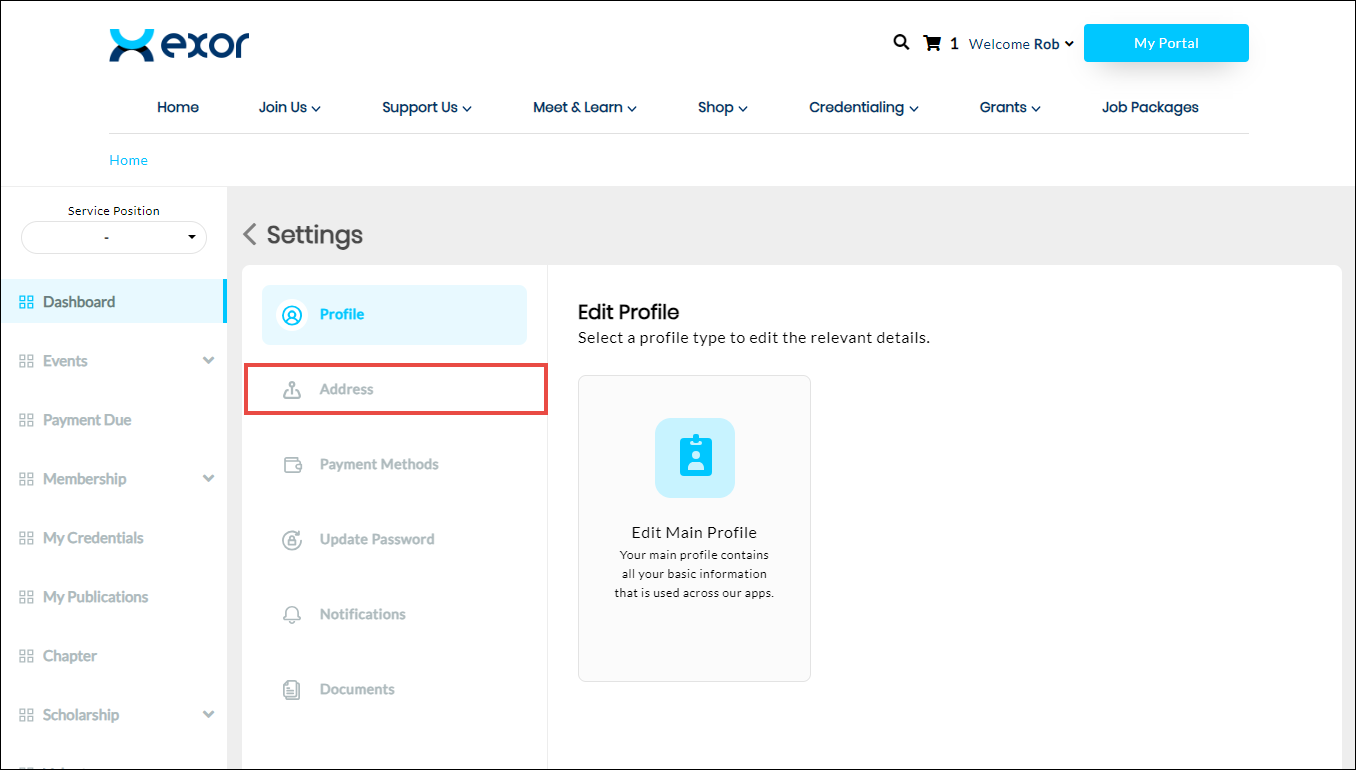The image size is (1356, 770).
Task: Click the My Portal button
Action: [1166, 43]
